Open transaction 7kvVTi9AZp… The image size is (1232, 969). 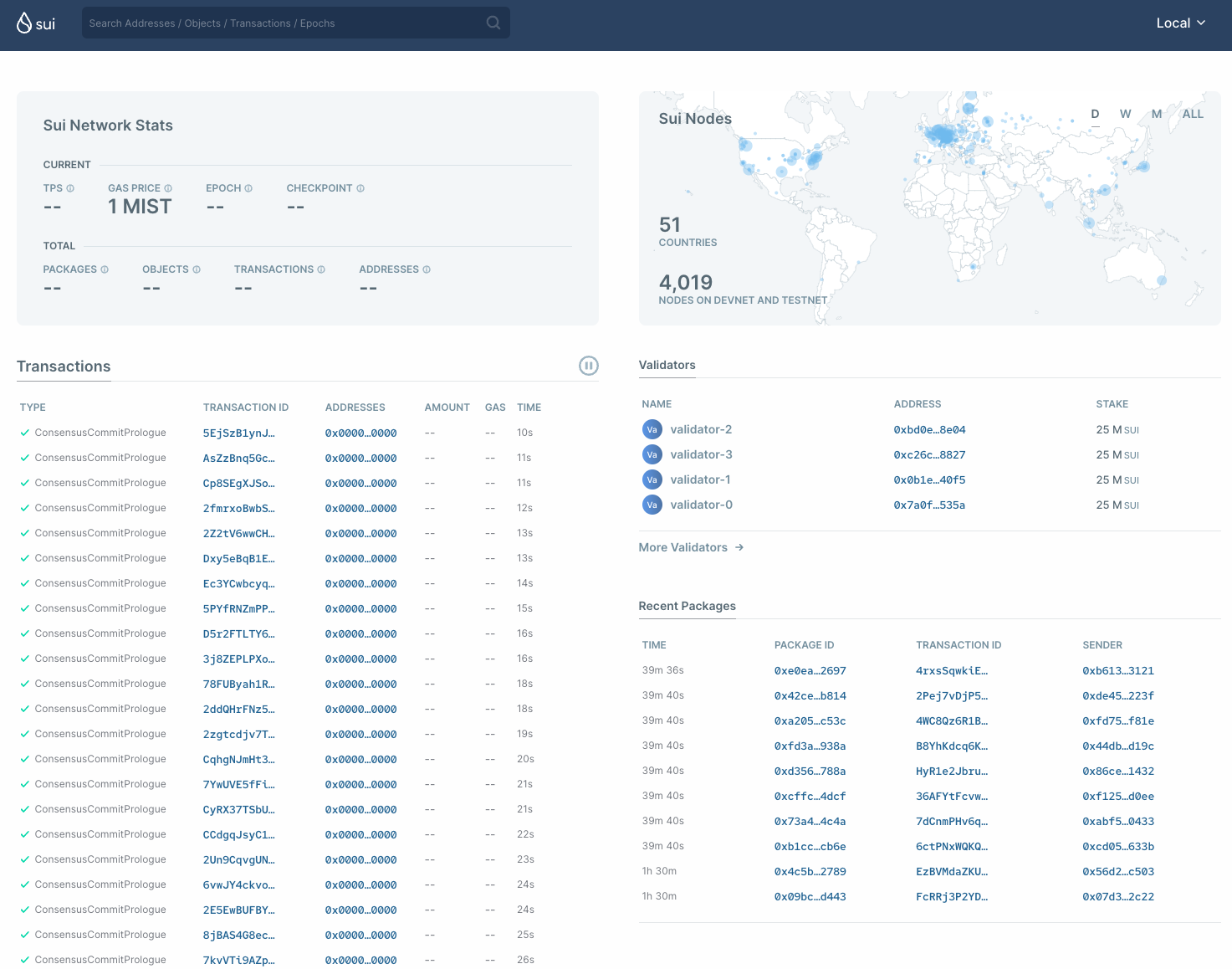click(239, 960)
